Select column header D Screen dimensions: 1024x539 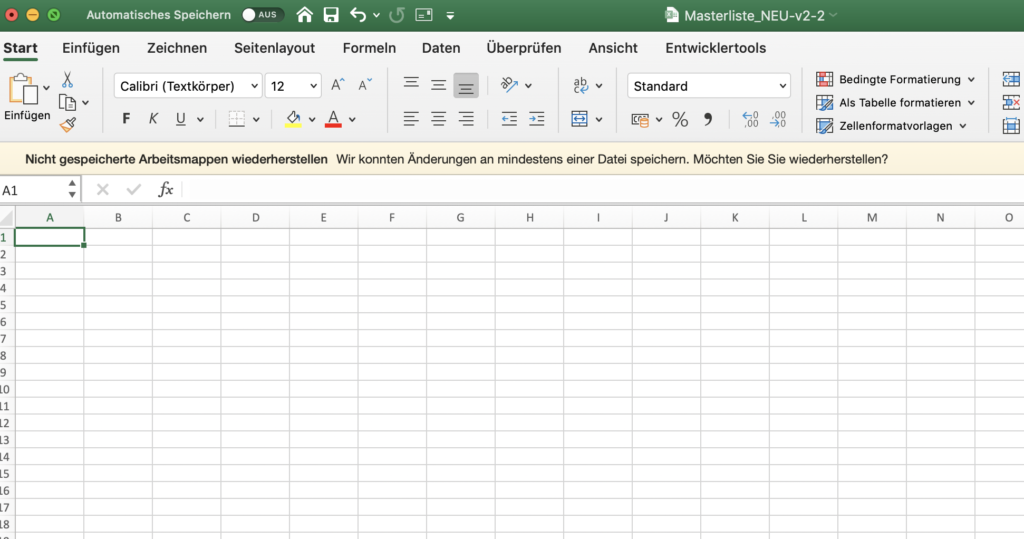[255, 218]
